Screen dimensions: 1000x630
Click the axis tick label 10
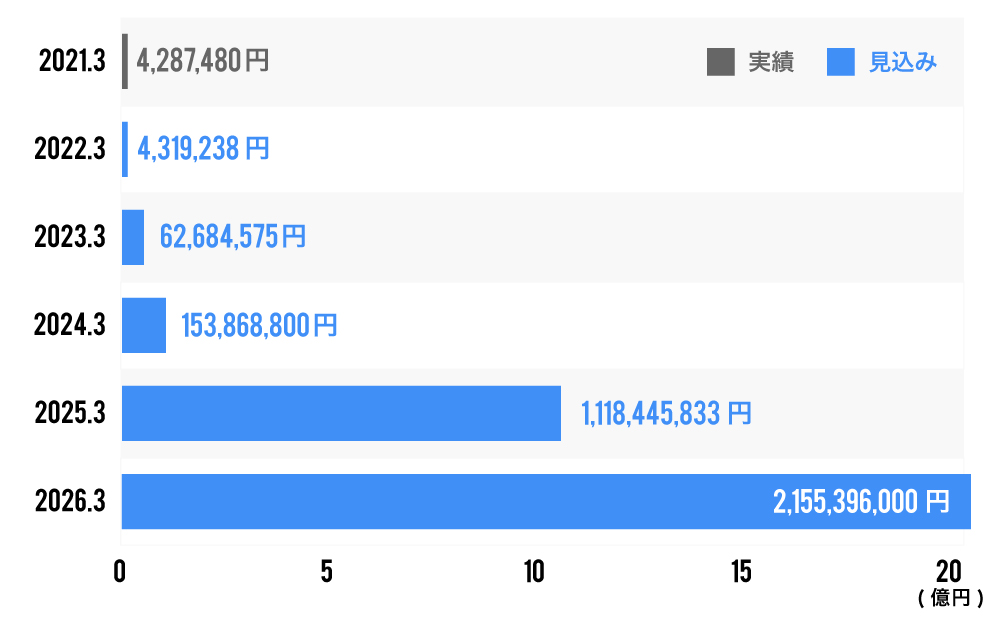point(534,571)
